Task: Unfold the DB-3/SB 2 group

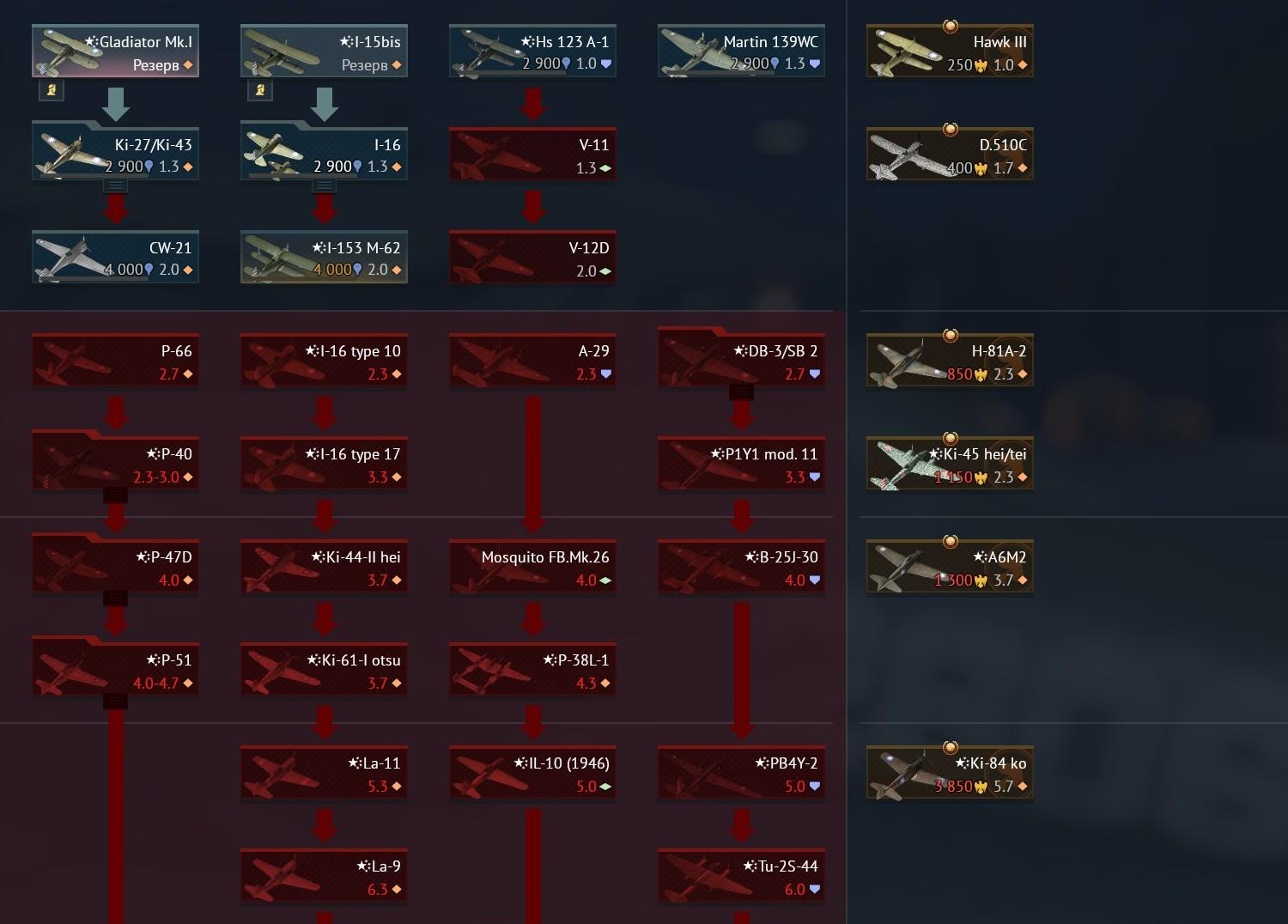Action: point(742,392)
